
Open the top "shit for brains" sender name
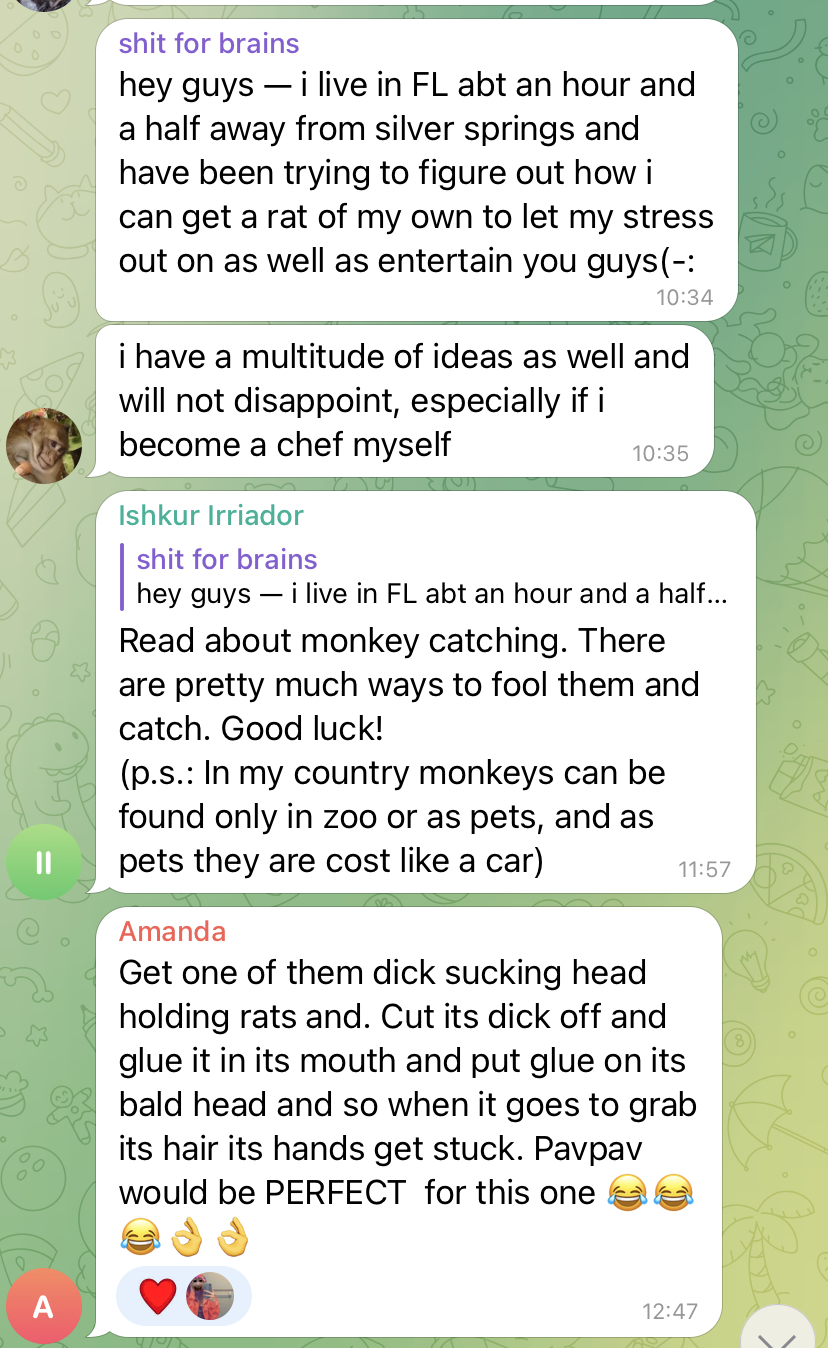[x=209, y=44]
